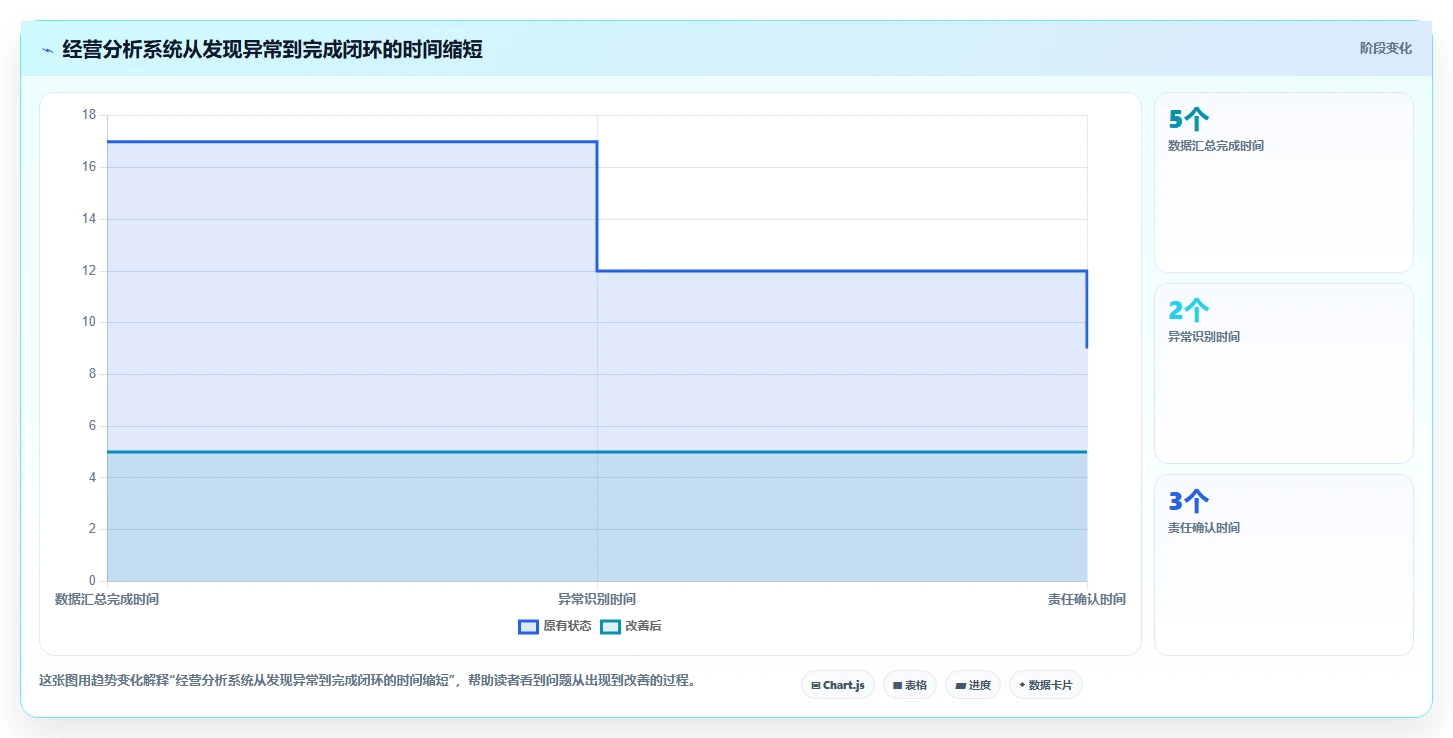This screenshot has width=1453, height=738.
Task: Click y-axis tick value 18
Action: (x=89, y=115)
